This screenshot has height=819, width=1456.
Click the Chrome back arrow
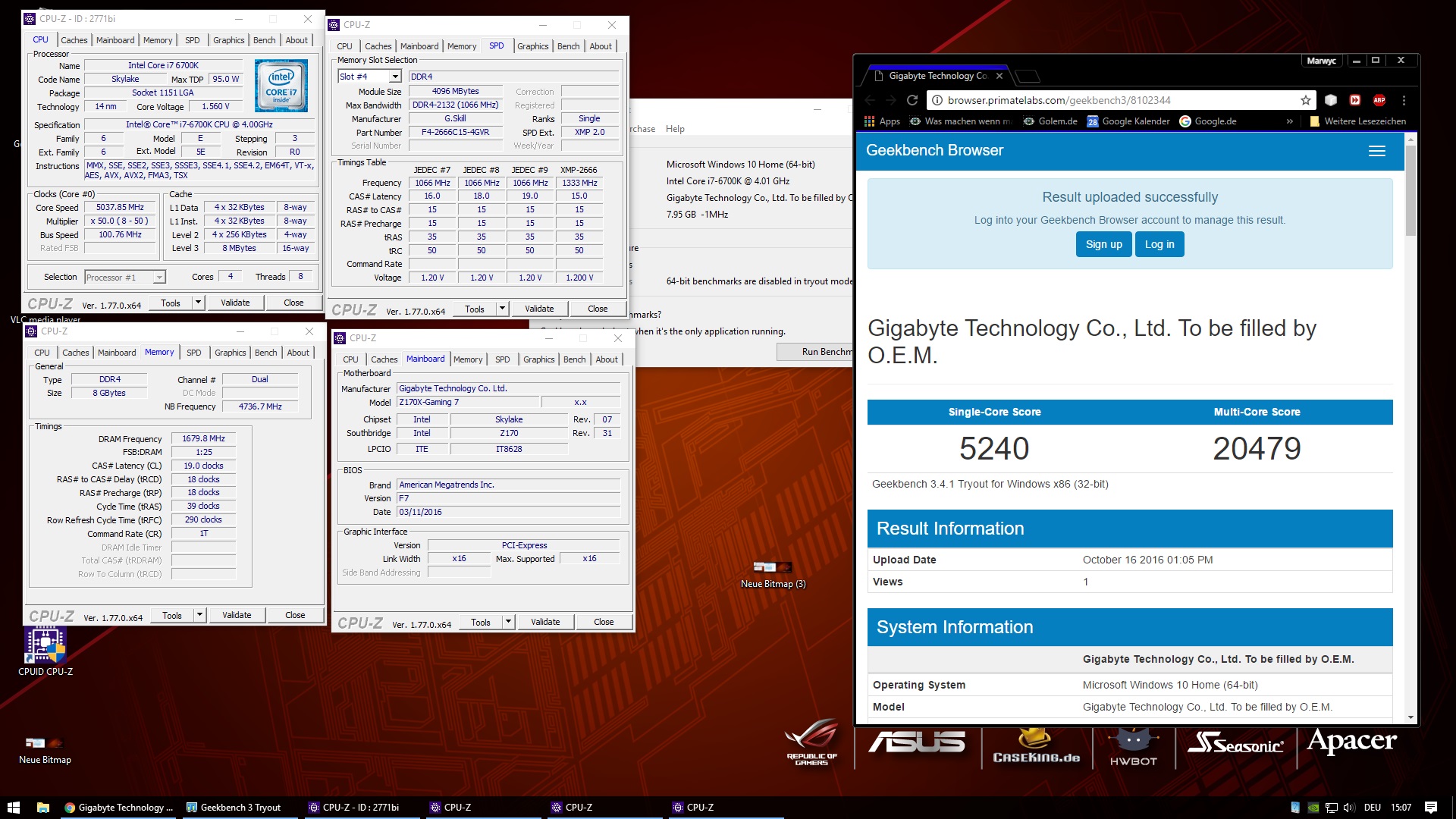[x=870, y=100]
